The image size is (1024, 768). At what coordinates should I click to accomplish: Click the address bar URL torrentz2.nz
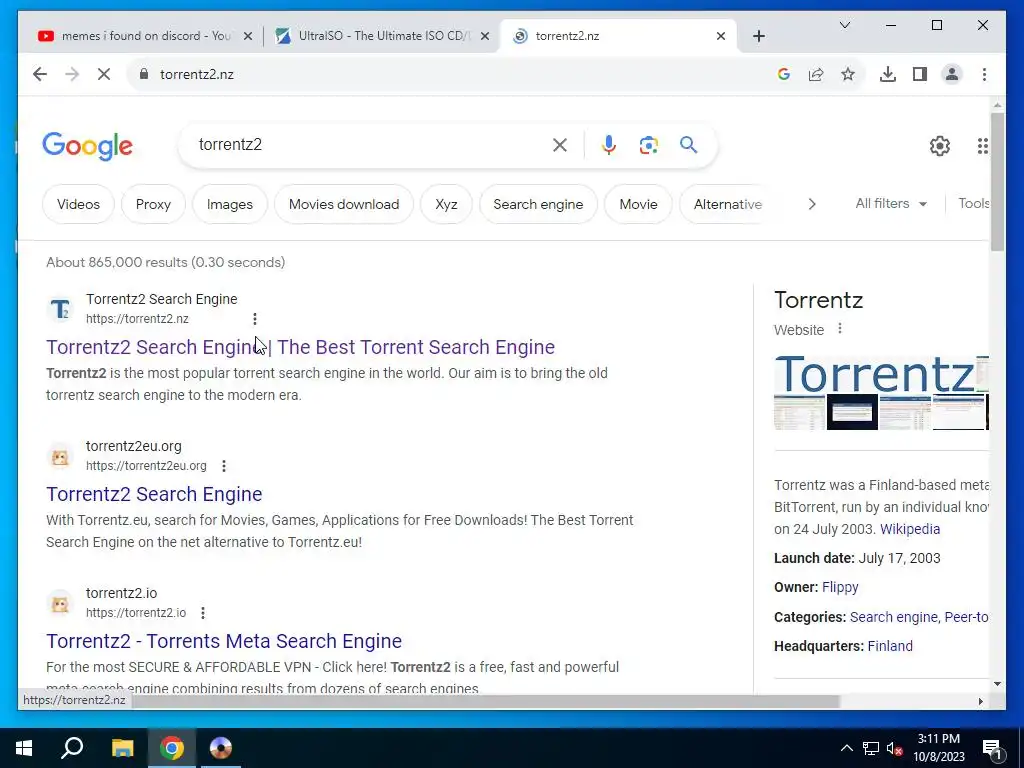pyautogui.click(x=197, y=74)
